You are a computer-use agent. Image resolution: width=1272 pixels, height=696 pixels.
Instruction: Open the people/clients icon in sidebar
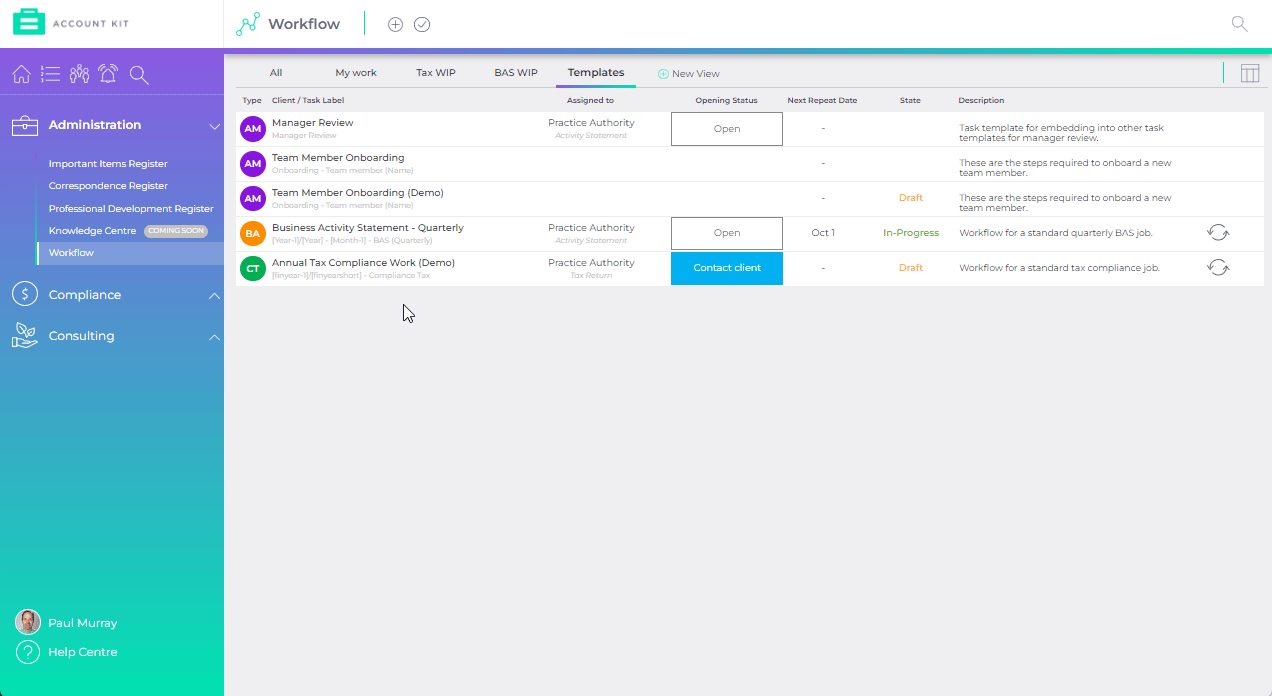(80, 74)
